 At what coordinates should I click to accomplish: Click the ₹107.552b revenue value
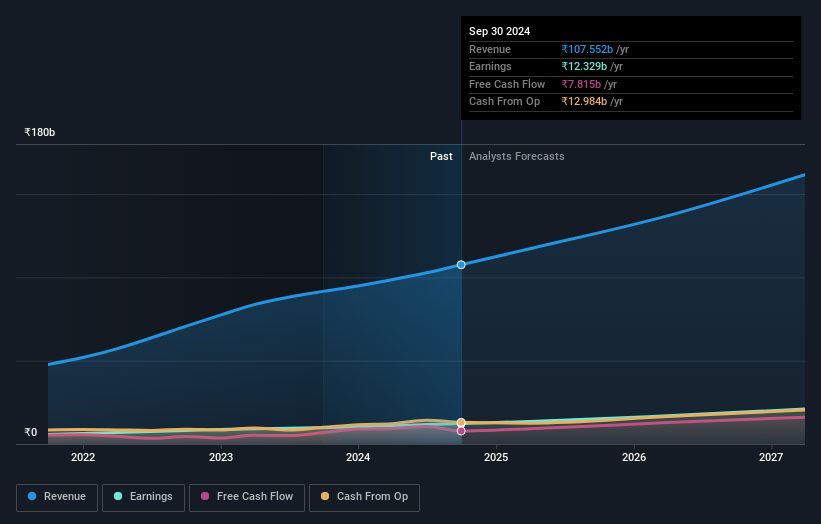[587, 49]
